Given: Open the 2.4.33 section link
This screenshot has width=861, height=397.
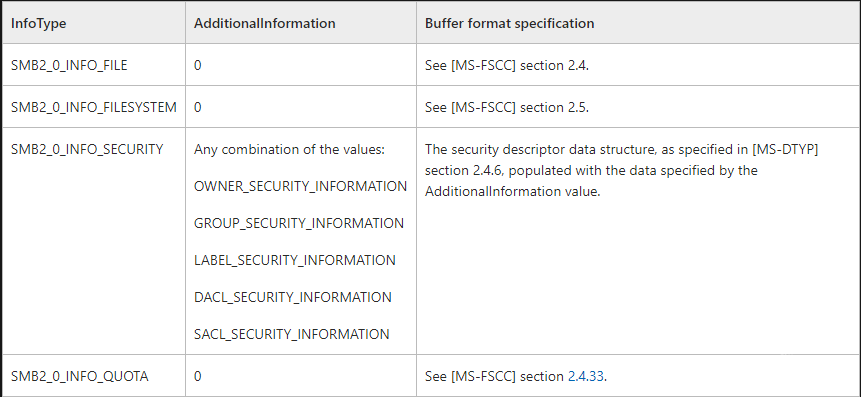Looking at the screenshot, I should [585, 376].
